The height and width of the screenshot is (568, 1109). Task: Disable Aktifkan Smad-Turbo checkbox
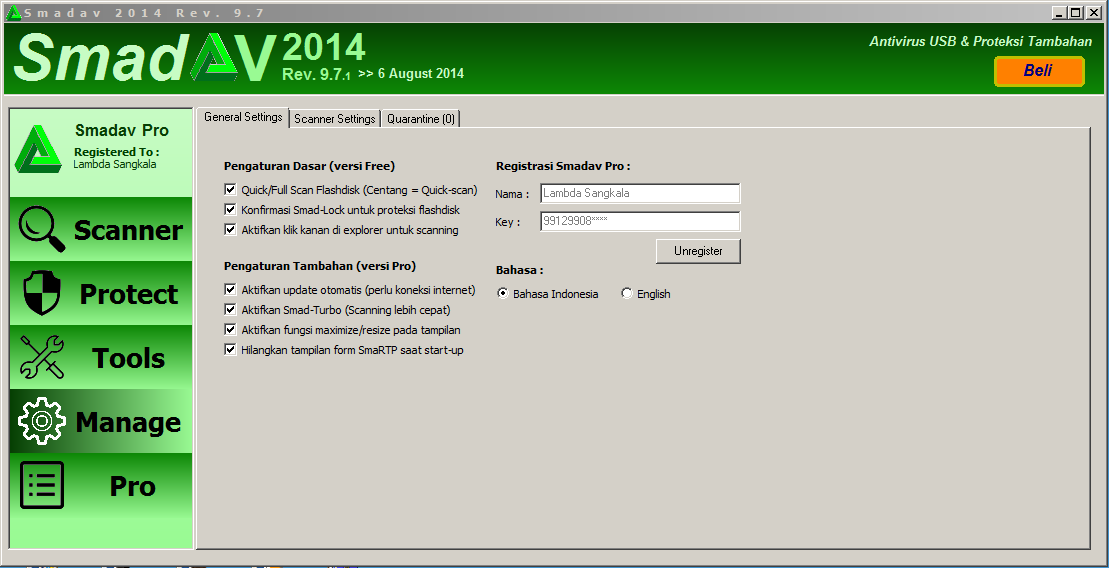[230, 309]
